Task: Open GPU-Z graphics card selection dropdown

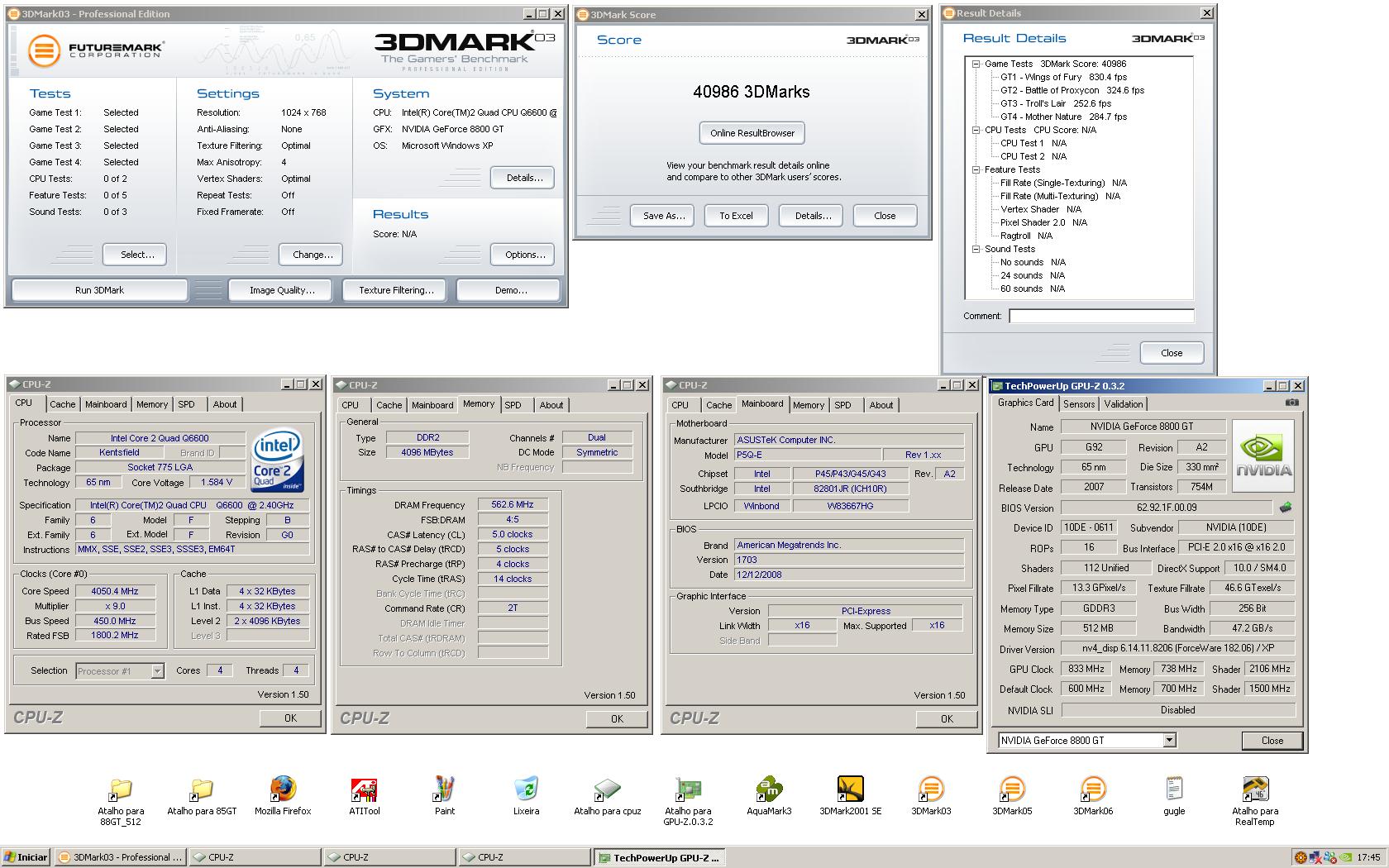Action: click(1169, 741)
